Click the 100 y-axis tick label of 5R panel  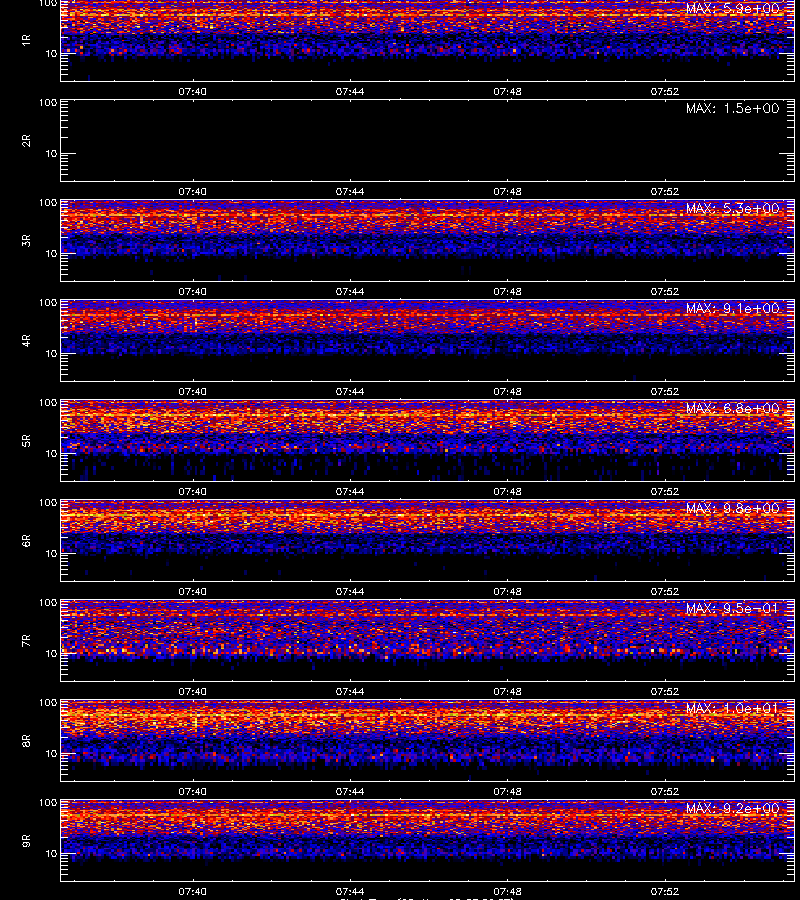pyautogui.click(x=48, y=402)
